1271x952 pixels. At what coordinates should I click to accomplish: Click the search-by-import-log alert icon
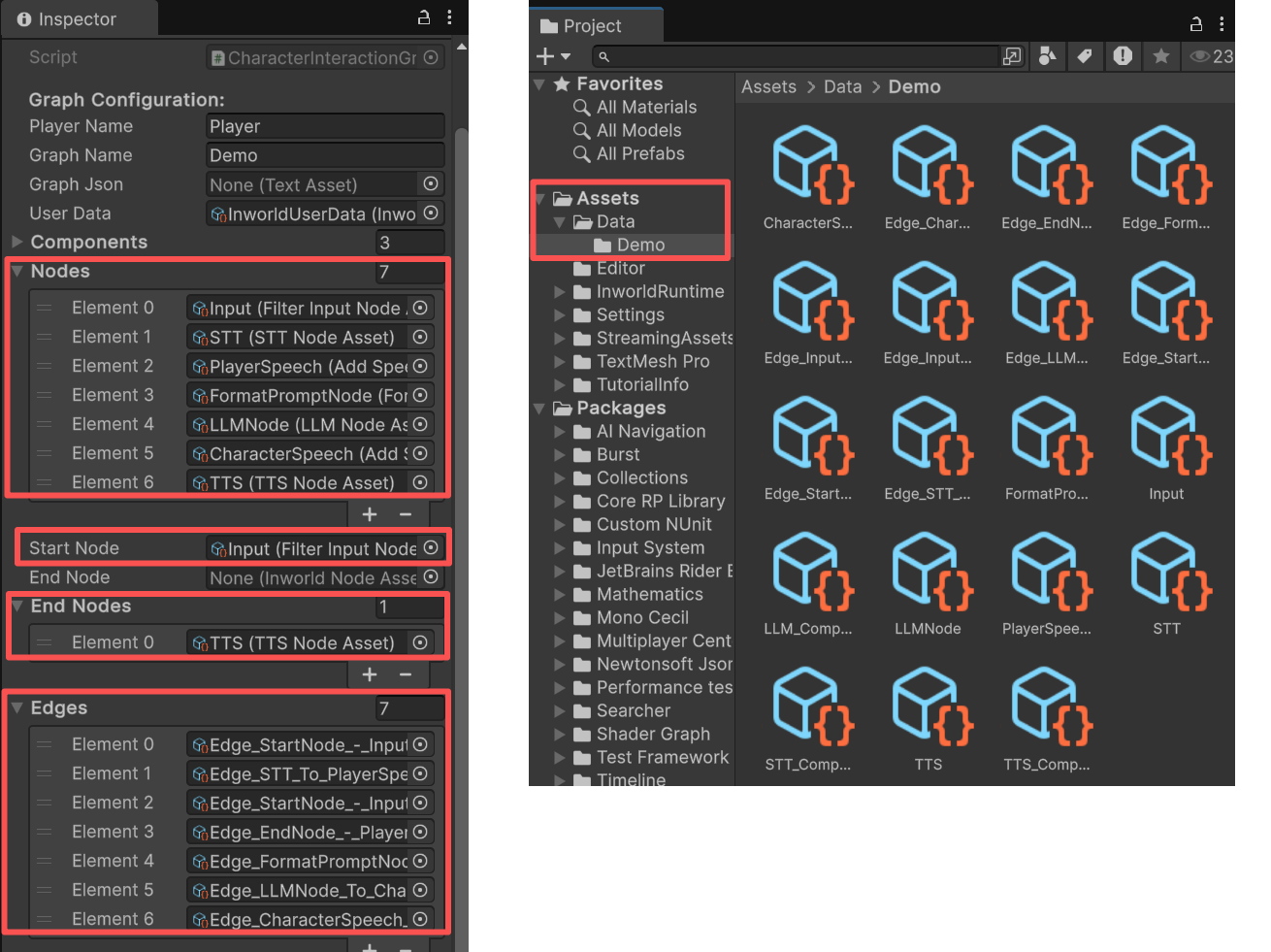tap(1123, 56)
